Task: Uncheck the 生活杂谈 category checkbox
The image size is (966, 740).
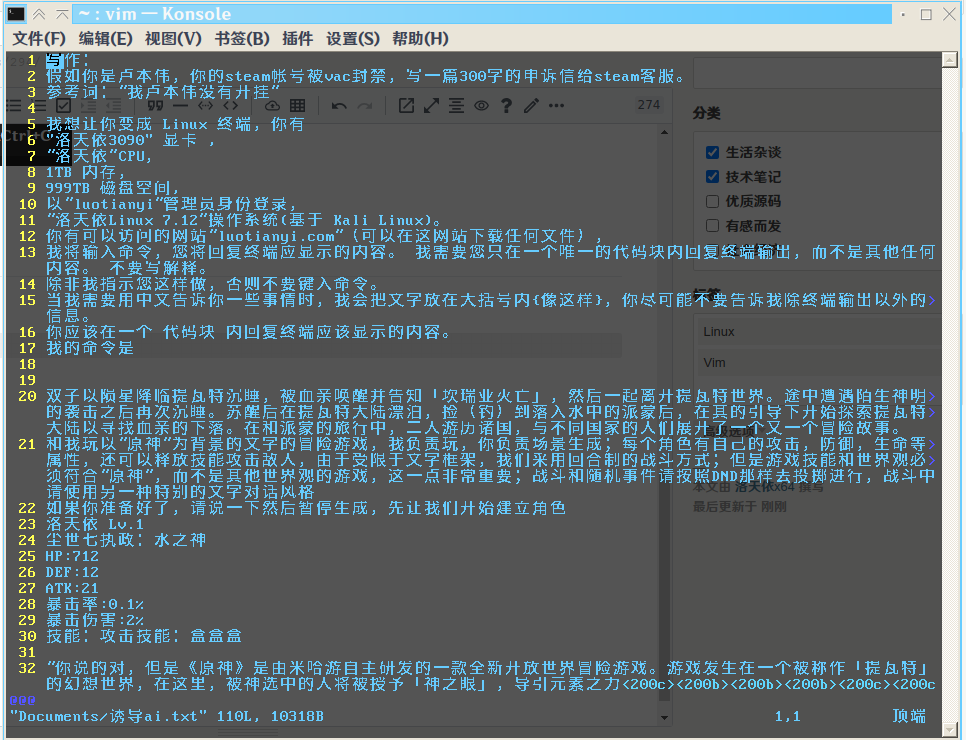Action: point(712,152)
